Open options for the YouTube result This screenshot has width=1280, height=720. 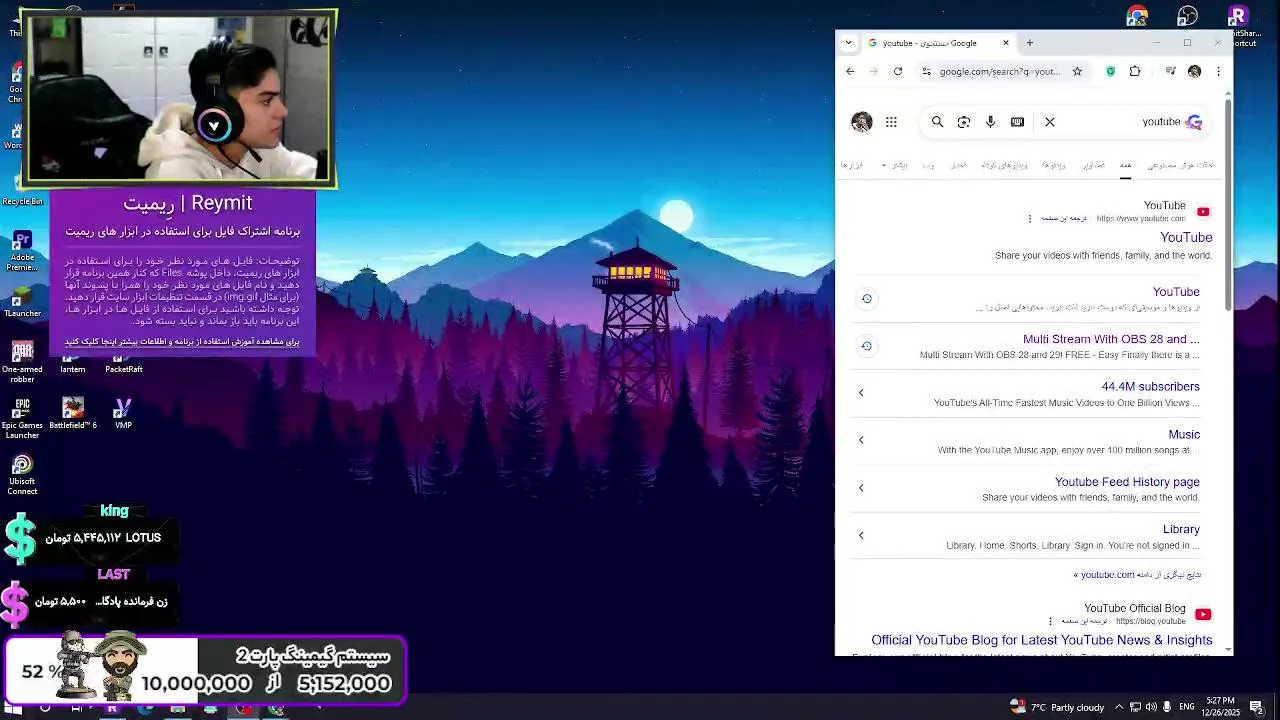pos(1030,218)
